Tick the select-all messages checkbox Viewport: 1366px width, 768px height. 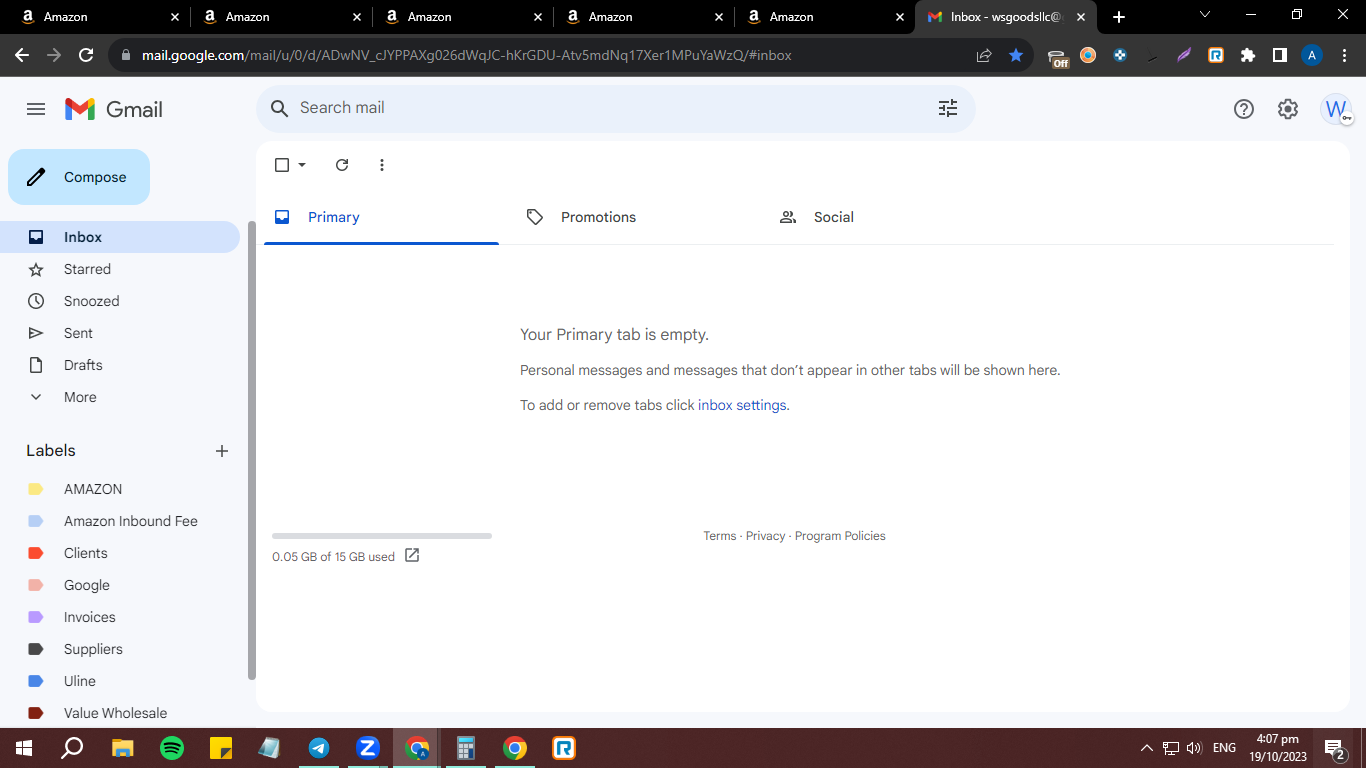click(x=282, y=165)
